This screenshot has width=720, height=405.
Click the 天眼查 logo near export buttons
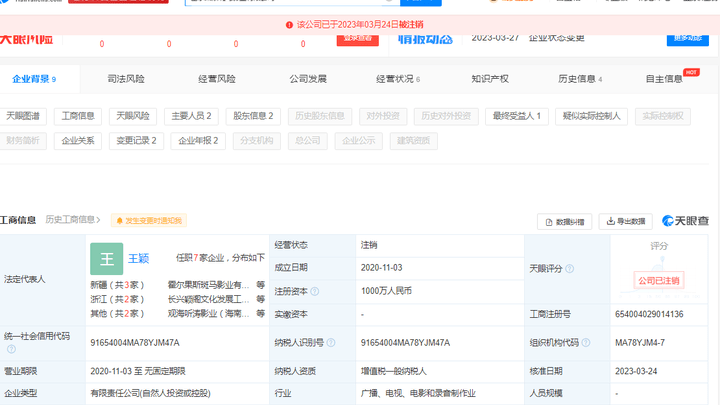tap(686, 221)
